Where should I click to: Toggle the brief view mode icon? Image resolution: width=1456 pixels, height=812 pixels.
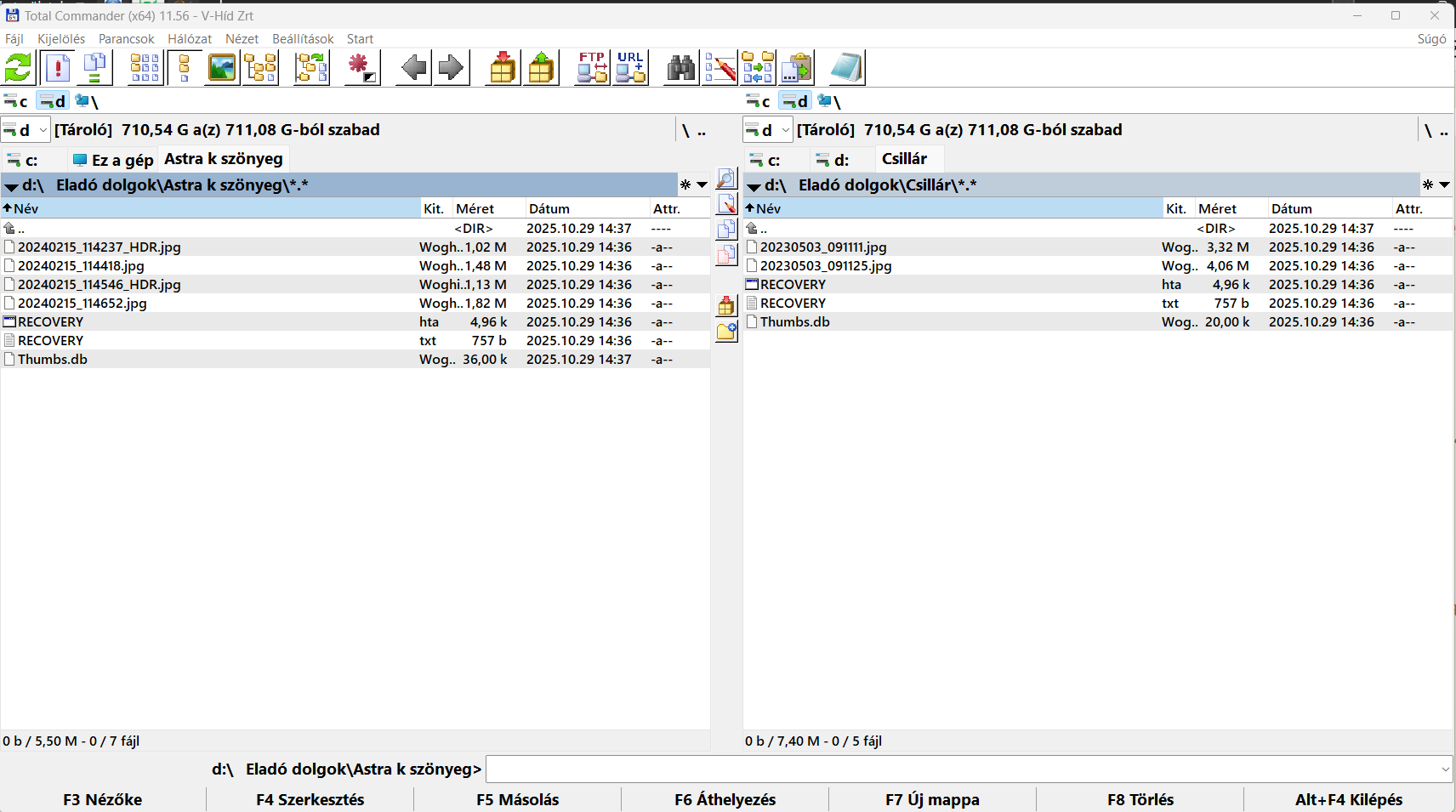coord(145,68)
